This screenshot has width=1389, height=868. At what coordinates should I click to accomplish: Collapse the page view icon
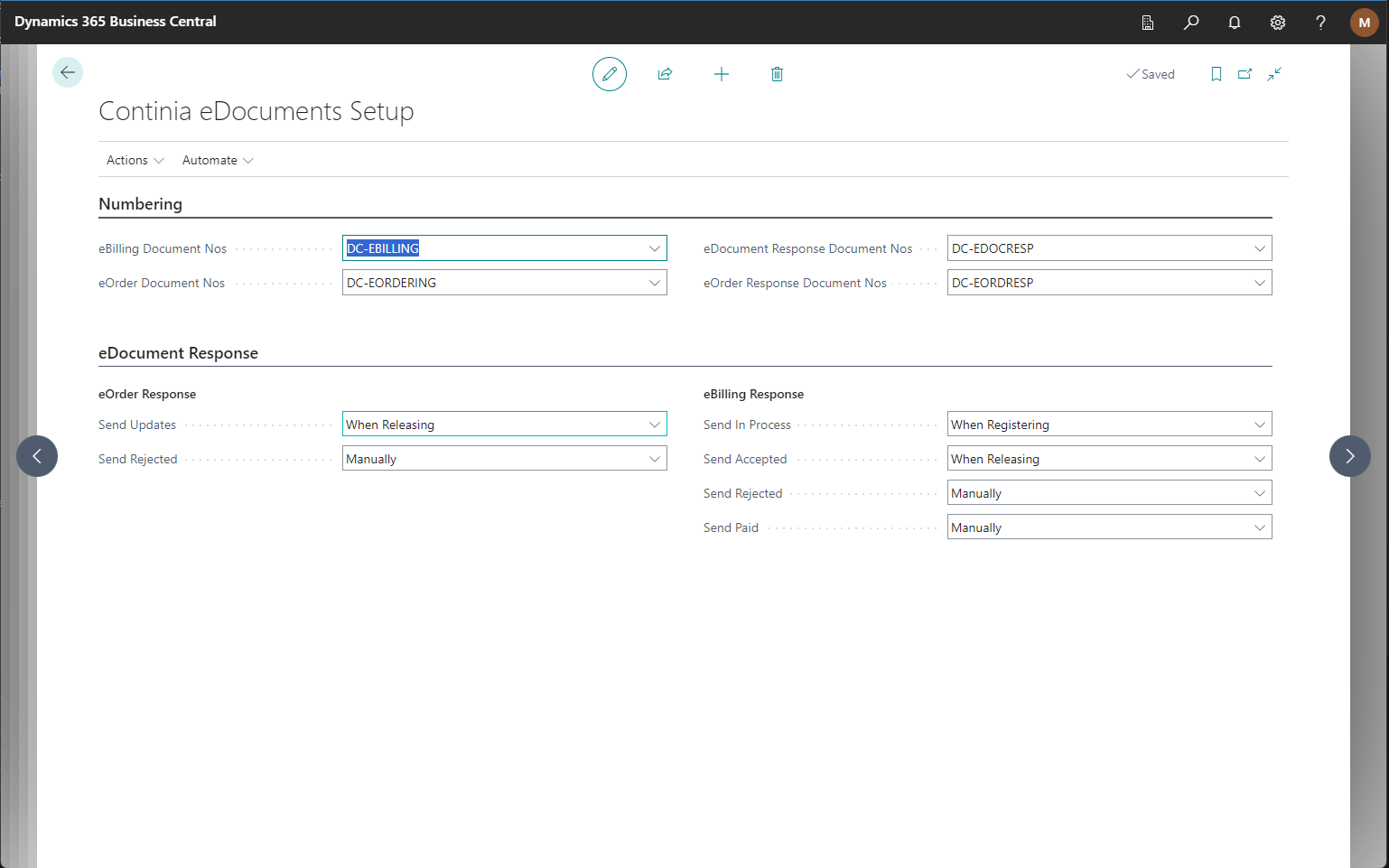point(1274,74)
